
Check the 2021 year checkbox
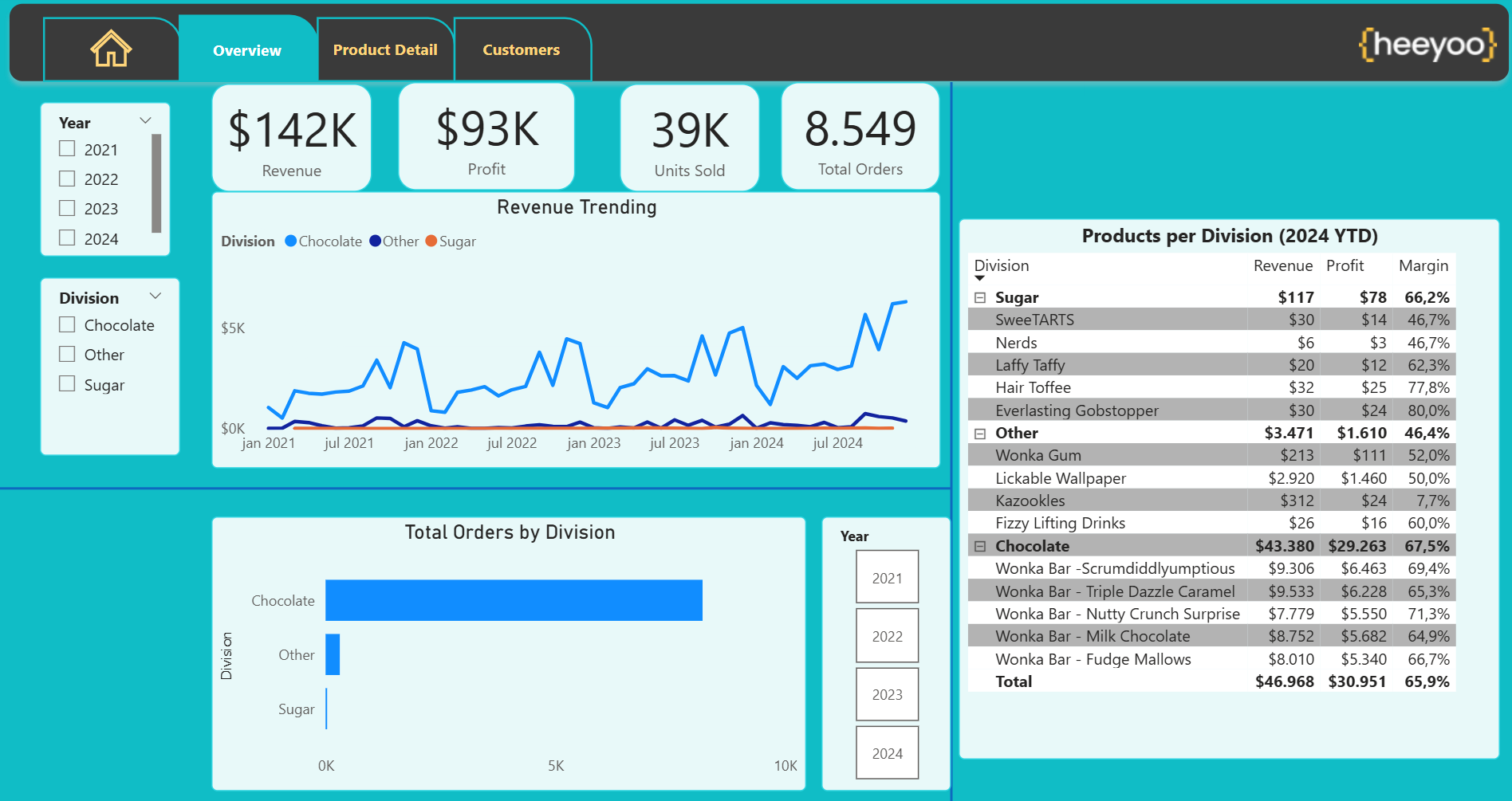point(67,149)
